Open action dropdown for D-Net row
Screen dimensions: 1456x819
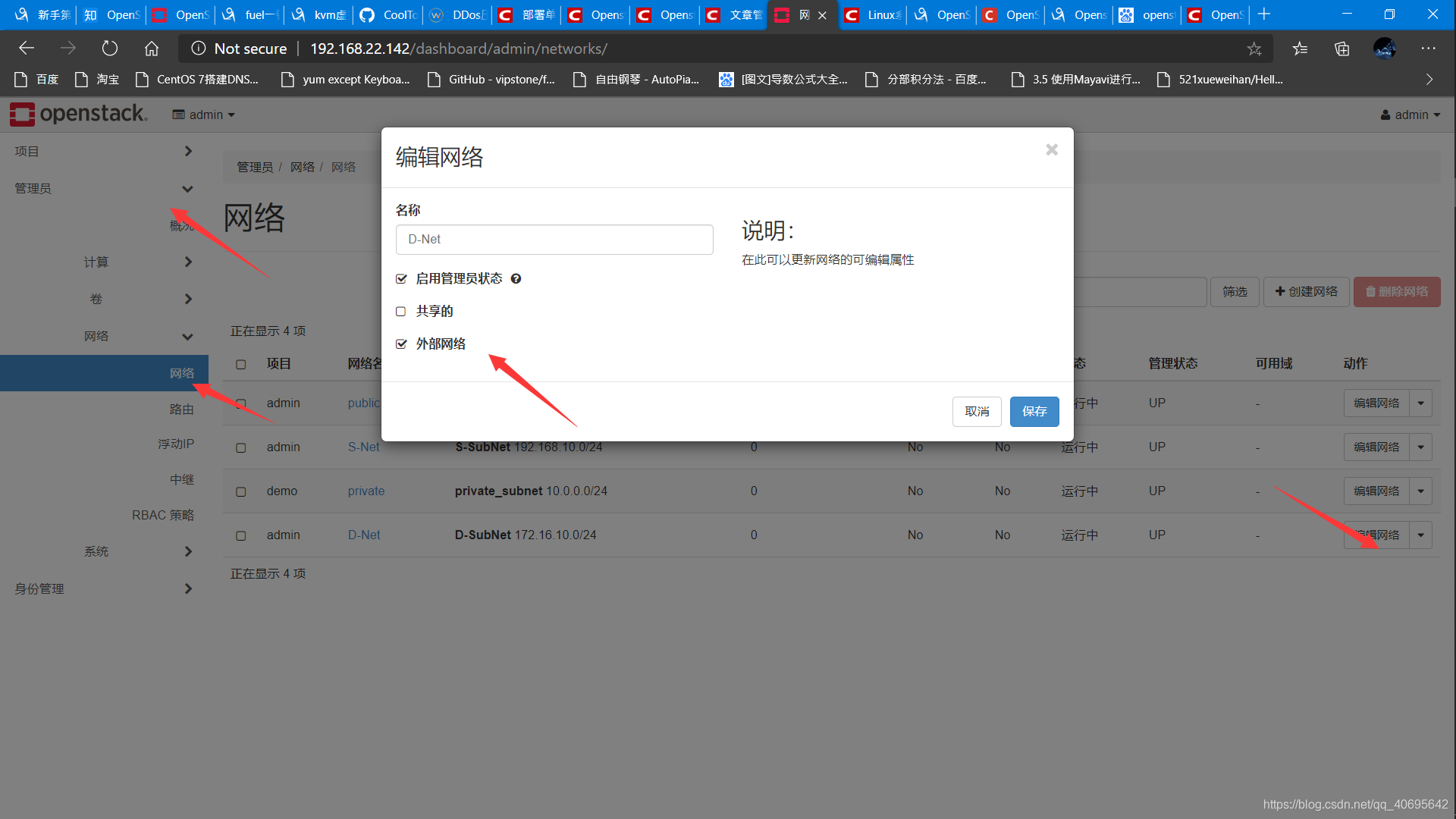pyautogui.click(x=1421, y=535)
